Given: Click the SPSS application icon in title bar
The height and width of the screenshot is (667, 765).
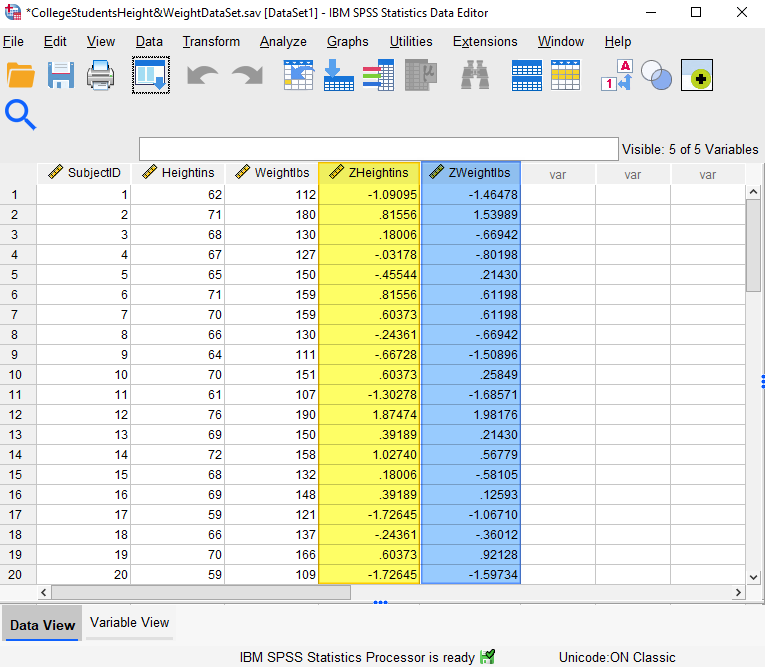Looking at the screenshot, I should (x=13, y=12).
